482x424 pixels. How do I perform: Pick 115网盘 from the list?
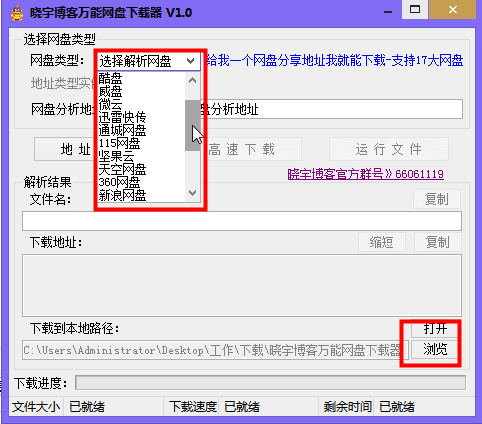click(119, 143)
